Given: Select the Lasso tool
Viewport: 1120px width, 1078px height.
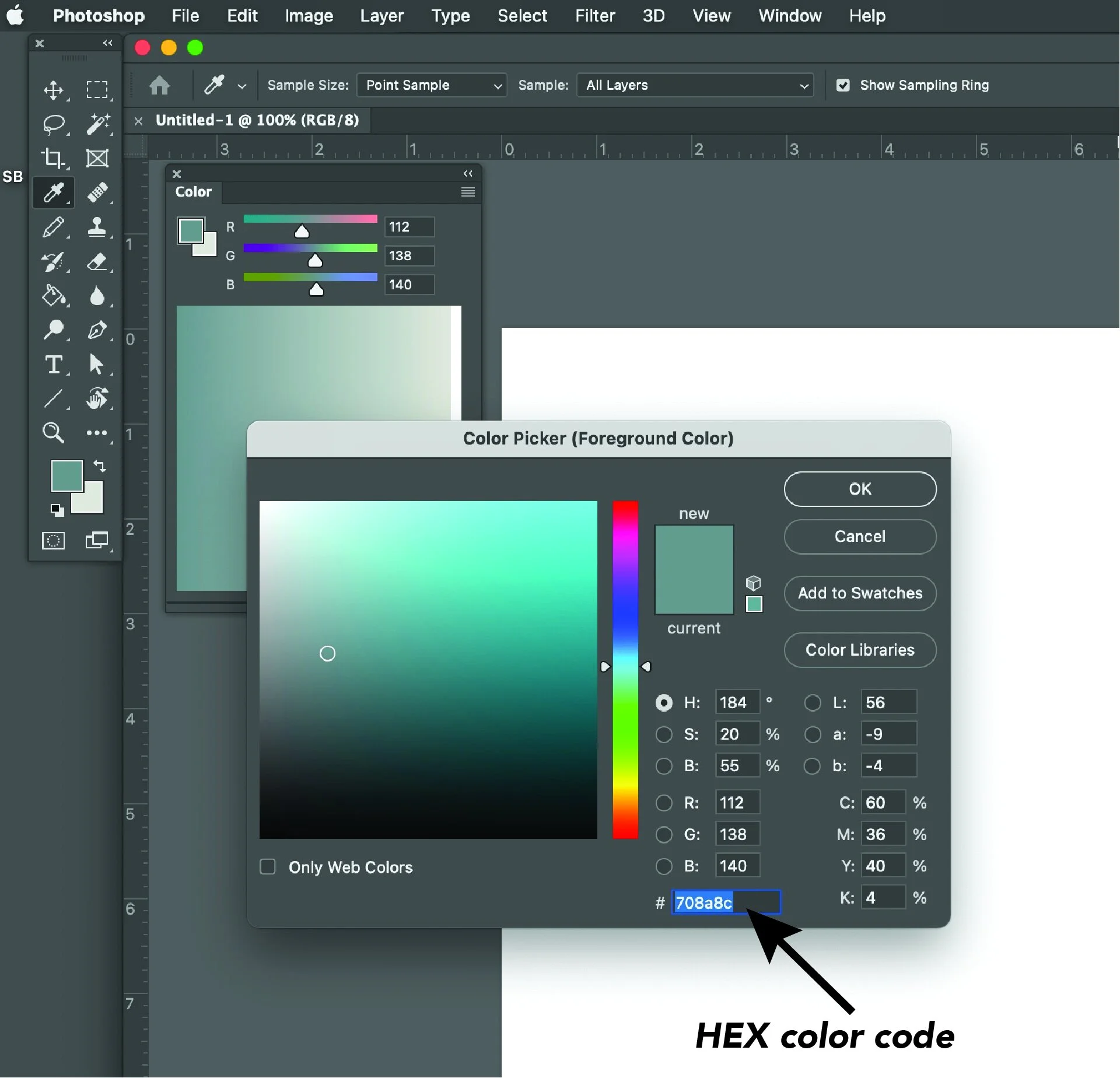Looking at the screenshot, I should [54, 124].
